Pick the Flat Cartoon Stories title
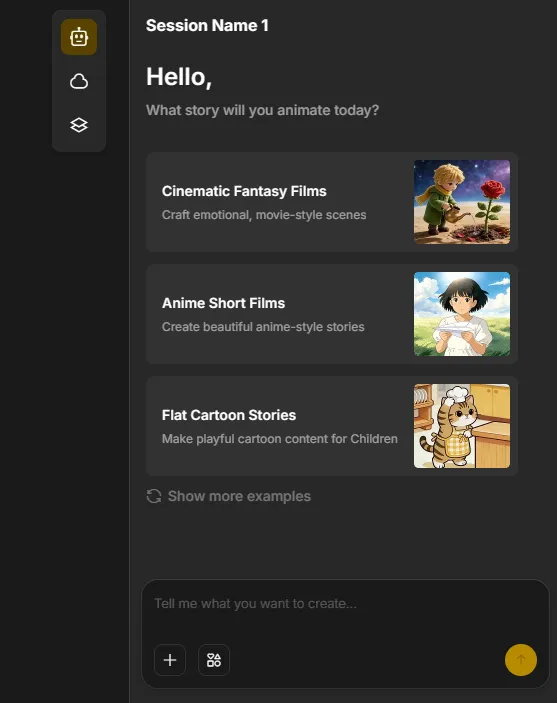This screenshot has width=557, height=703. (229, 415)
